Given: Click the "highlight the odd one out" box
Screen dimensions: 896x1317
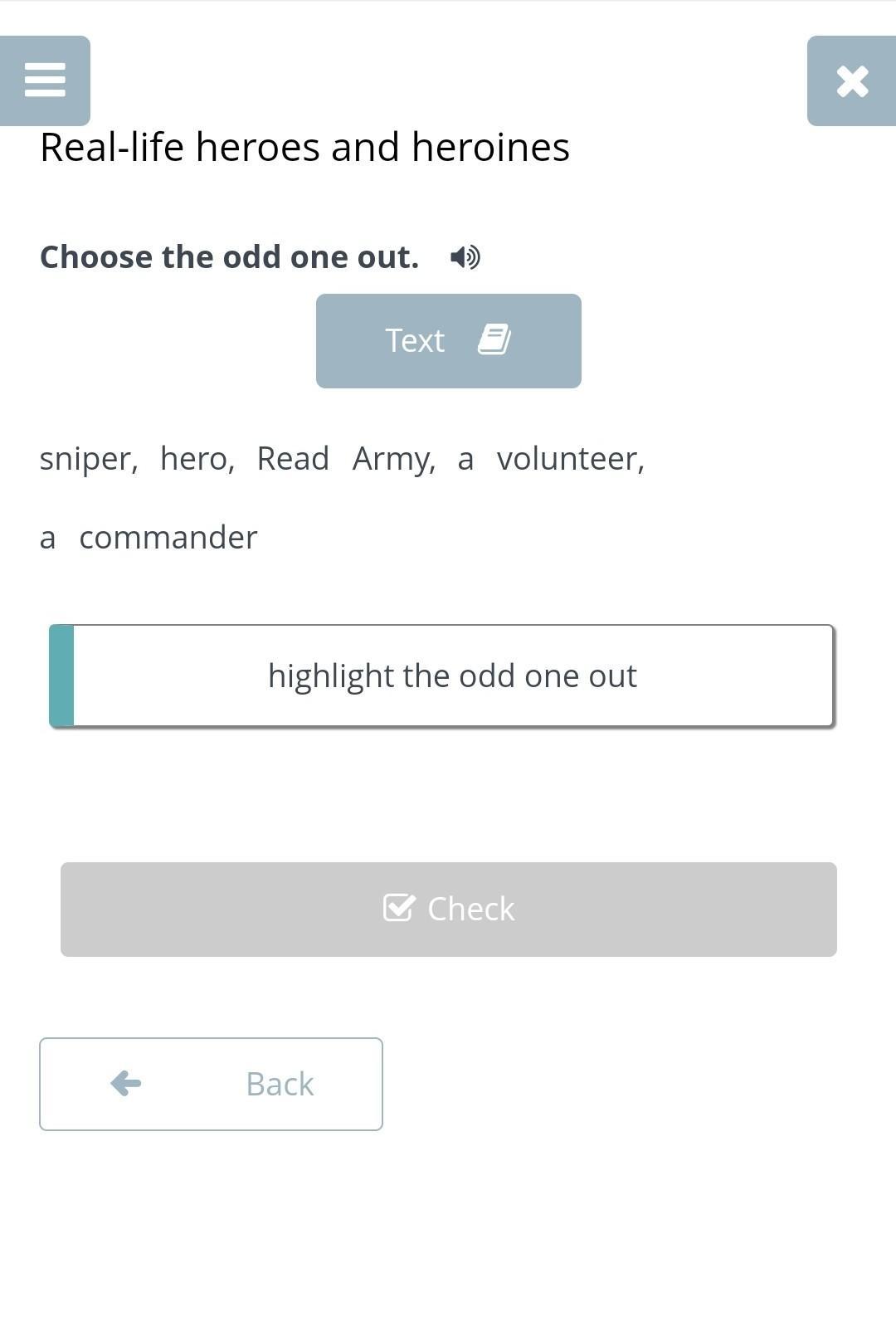Looking at the screenshot, I should (x=452, y=676).
